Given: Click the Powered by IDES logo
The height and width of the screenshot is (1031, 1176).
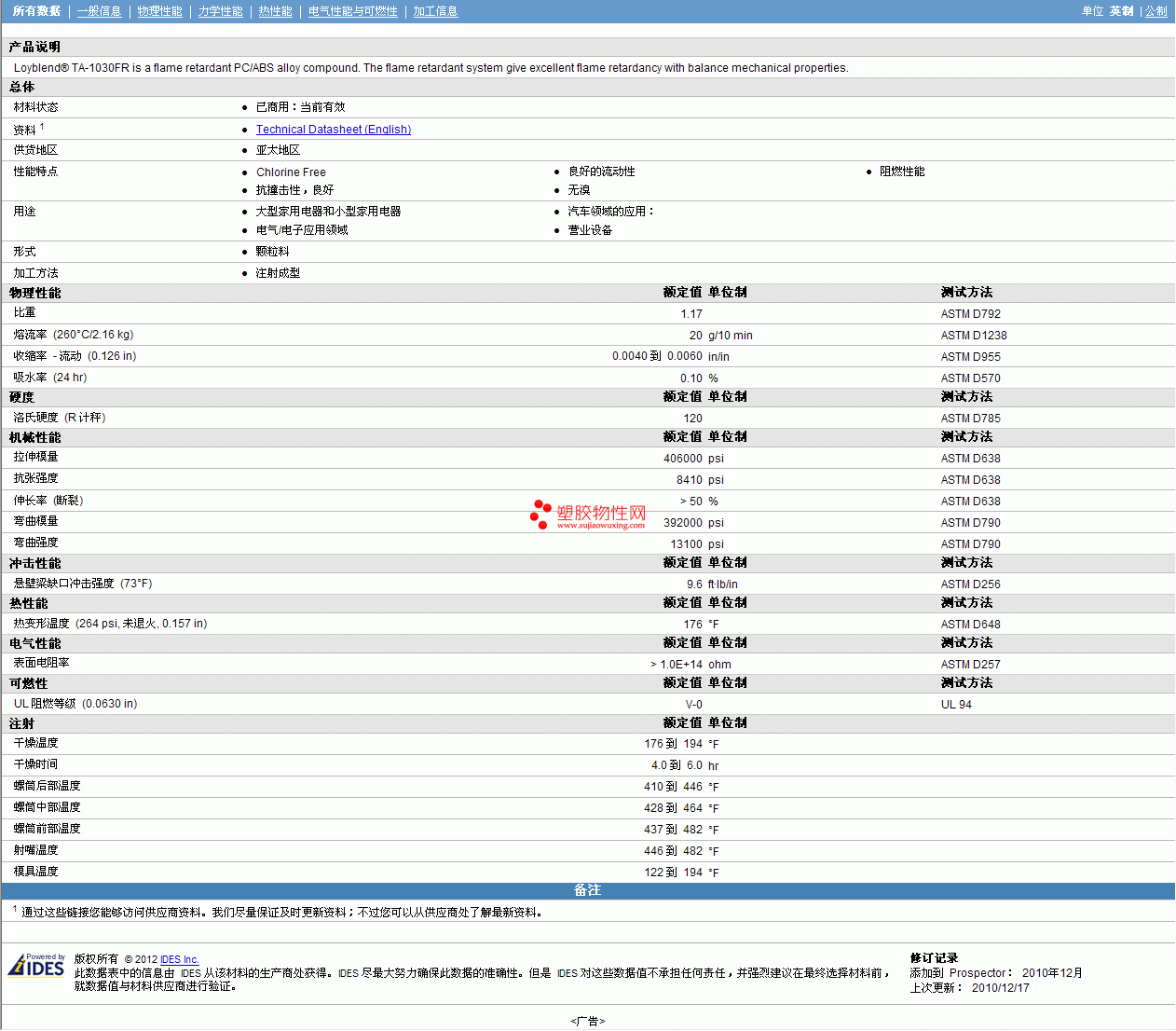Looking at the screenshot, I should (36, 965).
